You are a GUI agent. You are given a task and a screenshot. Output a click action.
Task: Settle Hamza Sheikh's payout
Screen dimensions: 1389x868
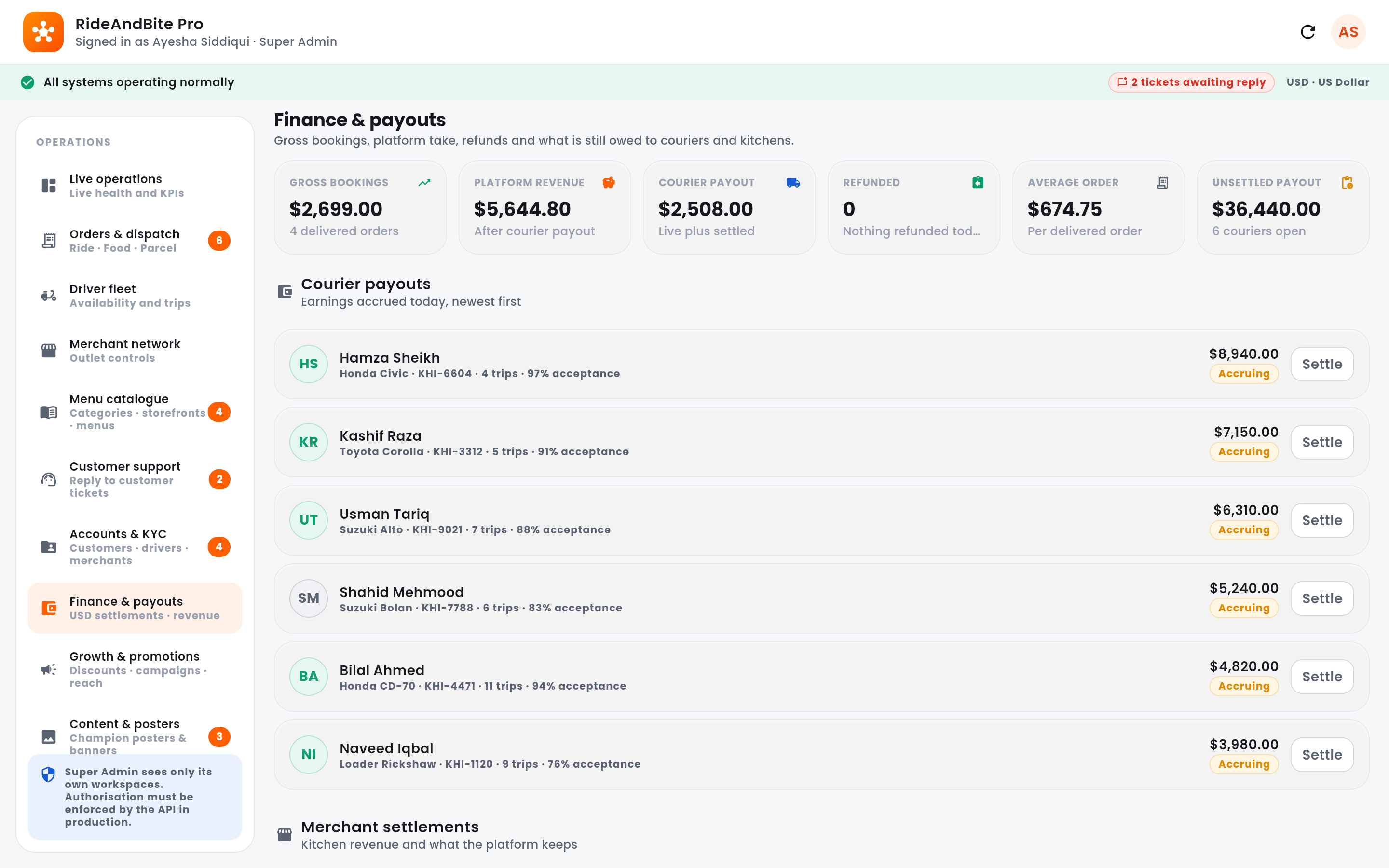(x=1322, y=364)
